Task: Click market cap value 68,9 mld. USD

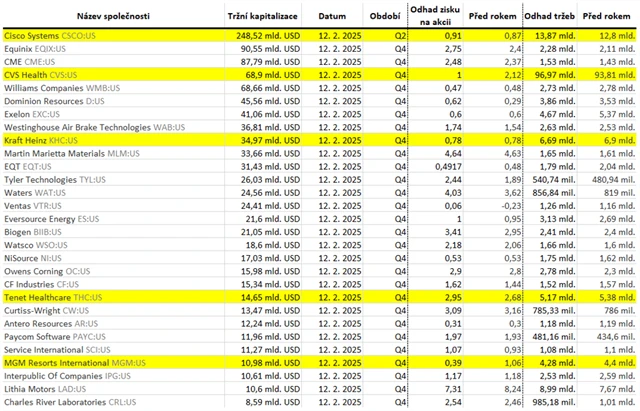Action: tap(273, 75)
